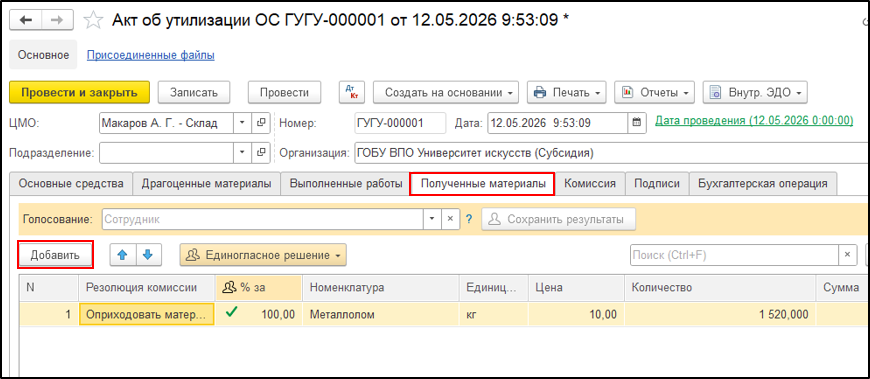Screen dimensions: 870x379
Task: Move row down with blue arrow
Action: [148, 255]
